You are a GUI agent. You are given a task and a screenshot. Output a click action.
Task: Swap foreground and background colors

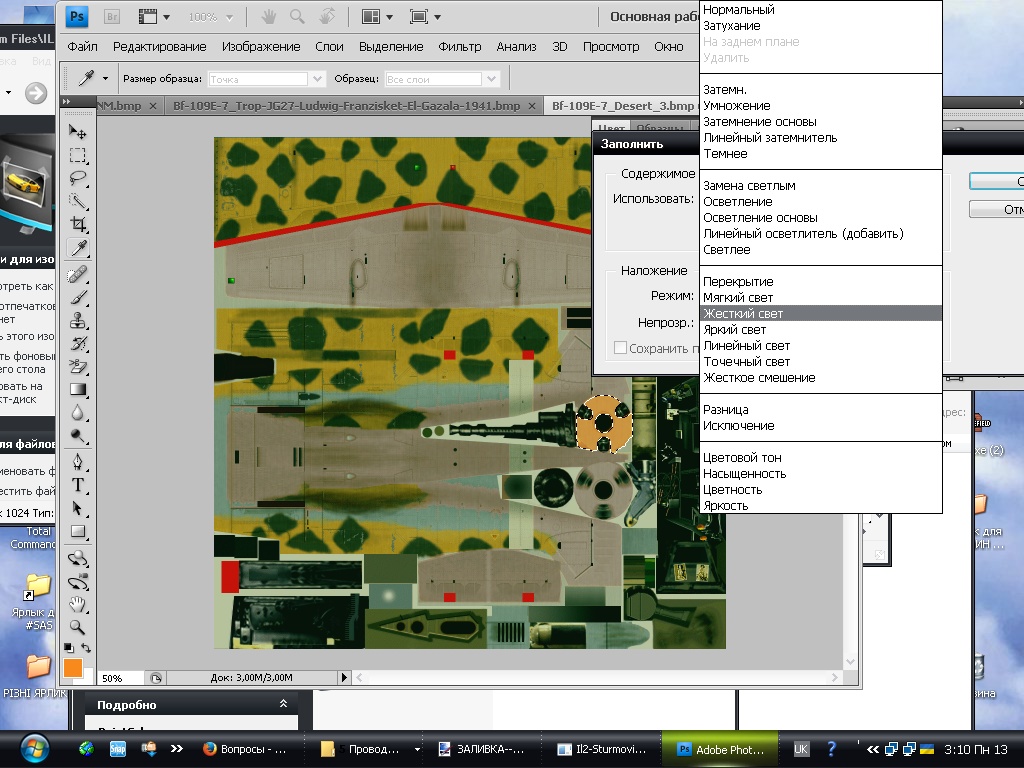(x=87, y=648)
